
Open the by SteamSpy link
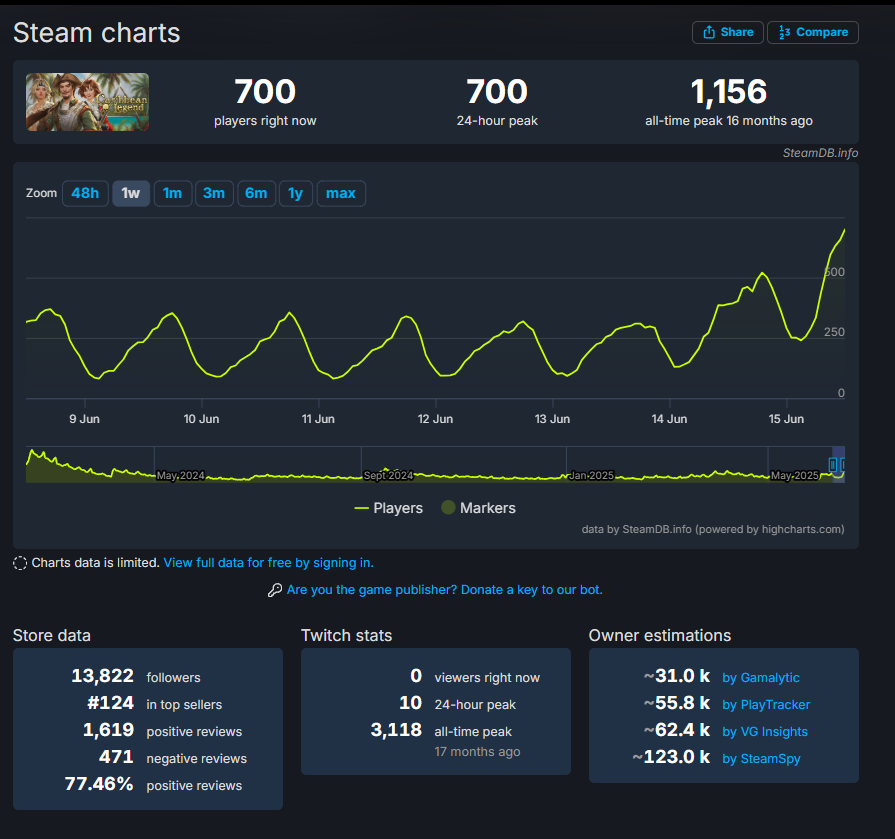pyautogui.click(x=761, y=759)
